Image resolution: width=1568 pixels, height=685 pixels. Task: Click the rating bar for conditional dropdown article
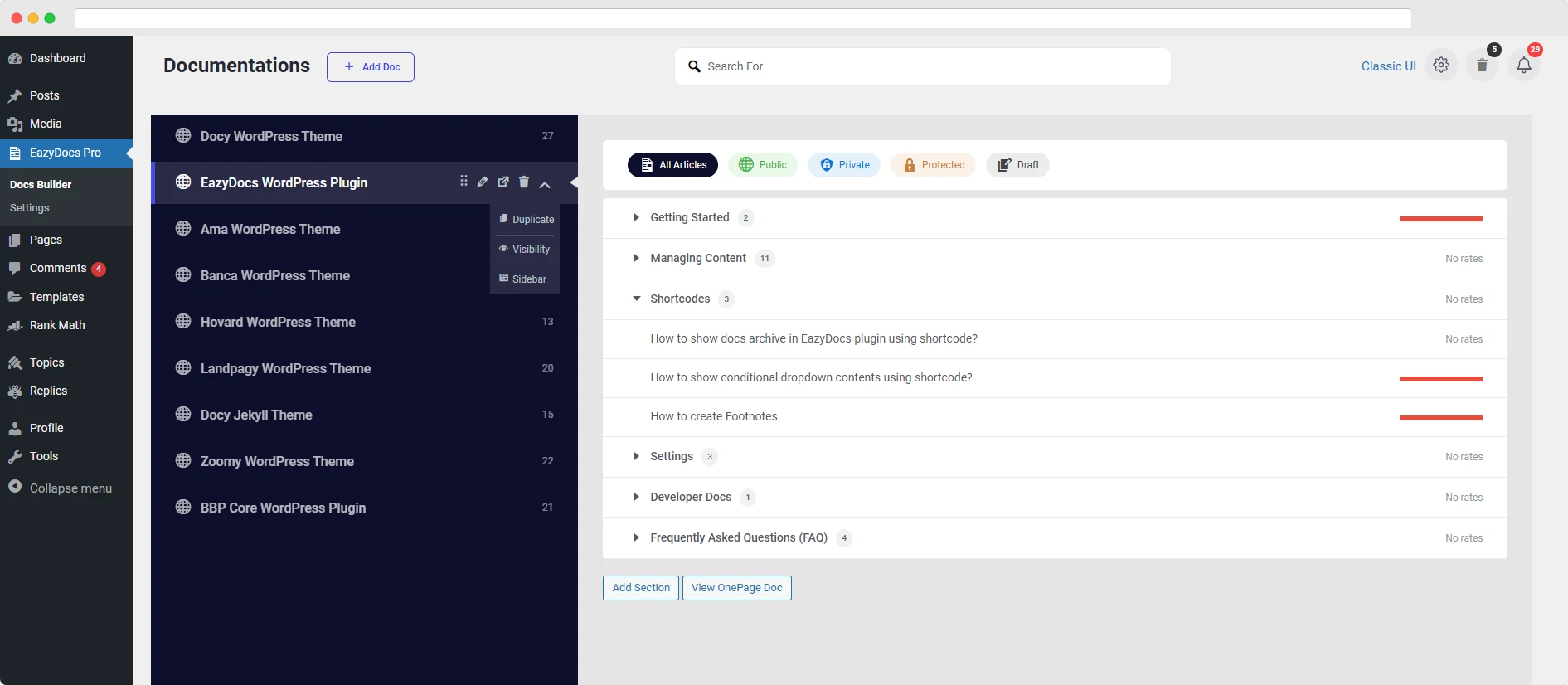coord(1441,379)
